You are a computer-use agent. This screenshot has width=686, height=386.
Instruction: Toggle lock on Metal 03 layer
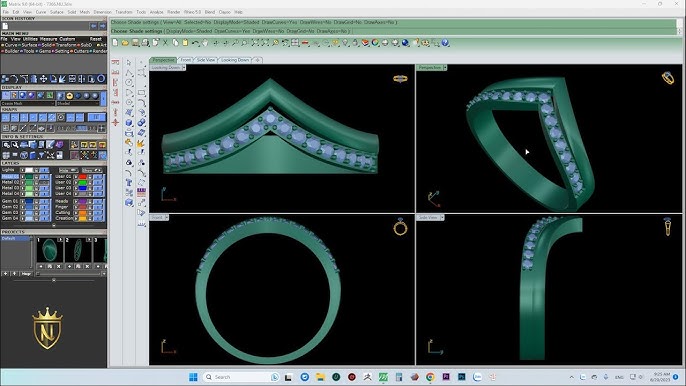point(37,188)
